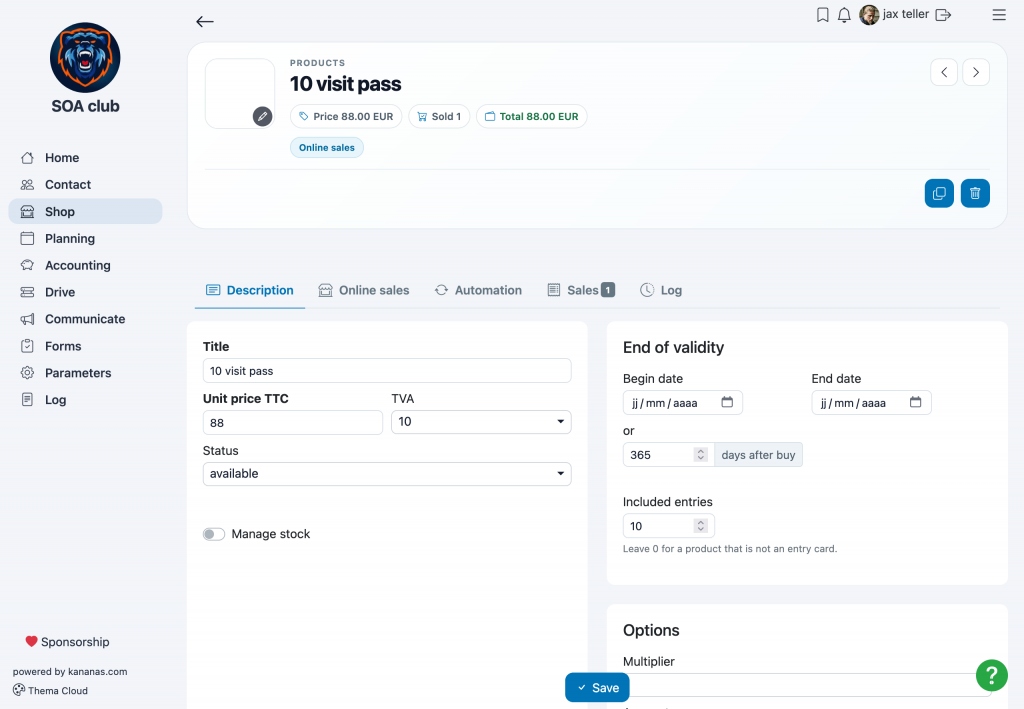Open Forms in the sidebar
Screen dimensions: 1024x709
pos(85,346)
